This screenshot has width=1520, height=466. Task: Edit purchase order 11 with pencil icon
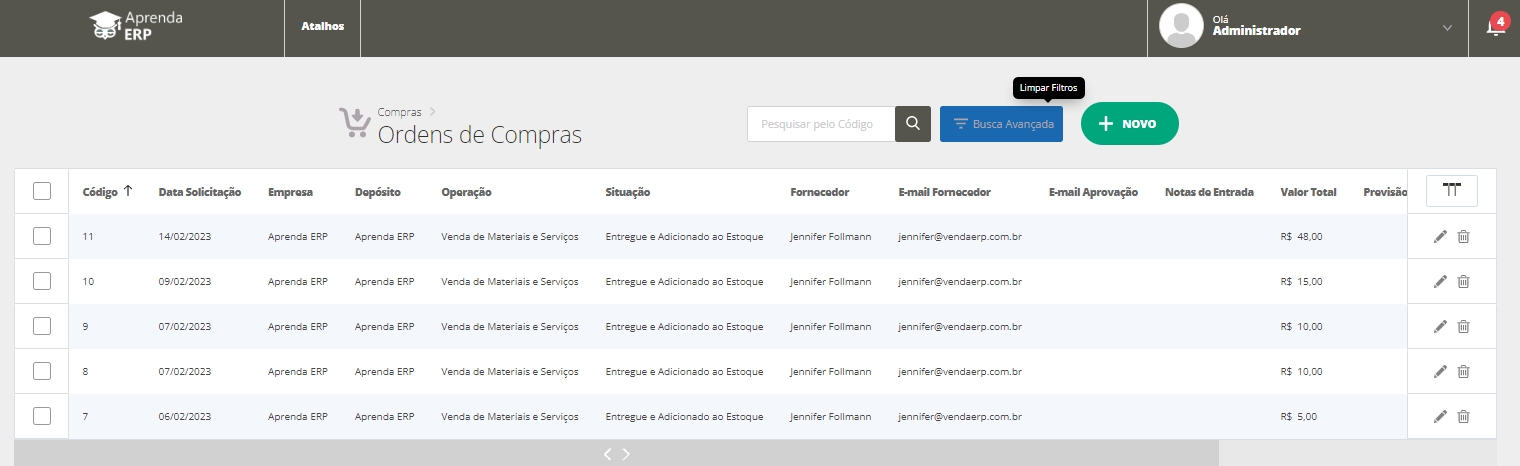point(1440,237)
